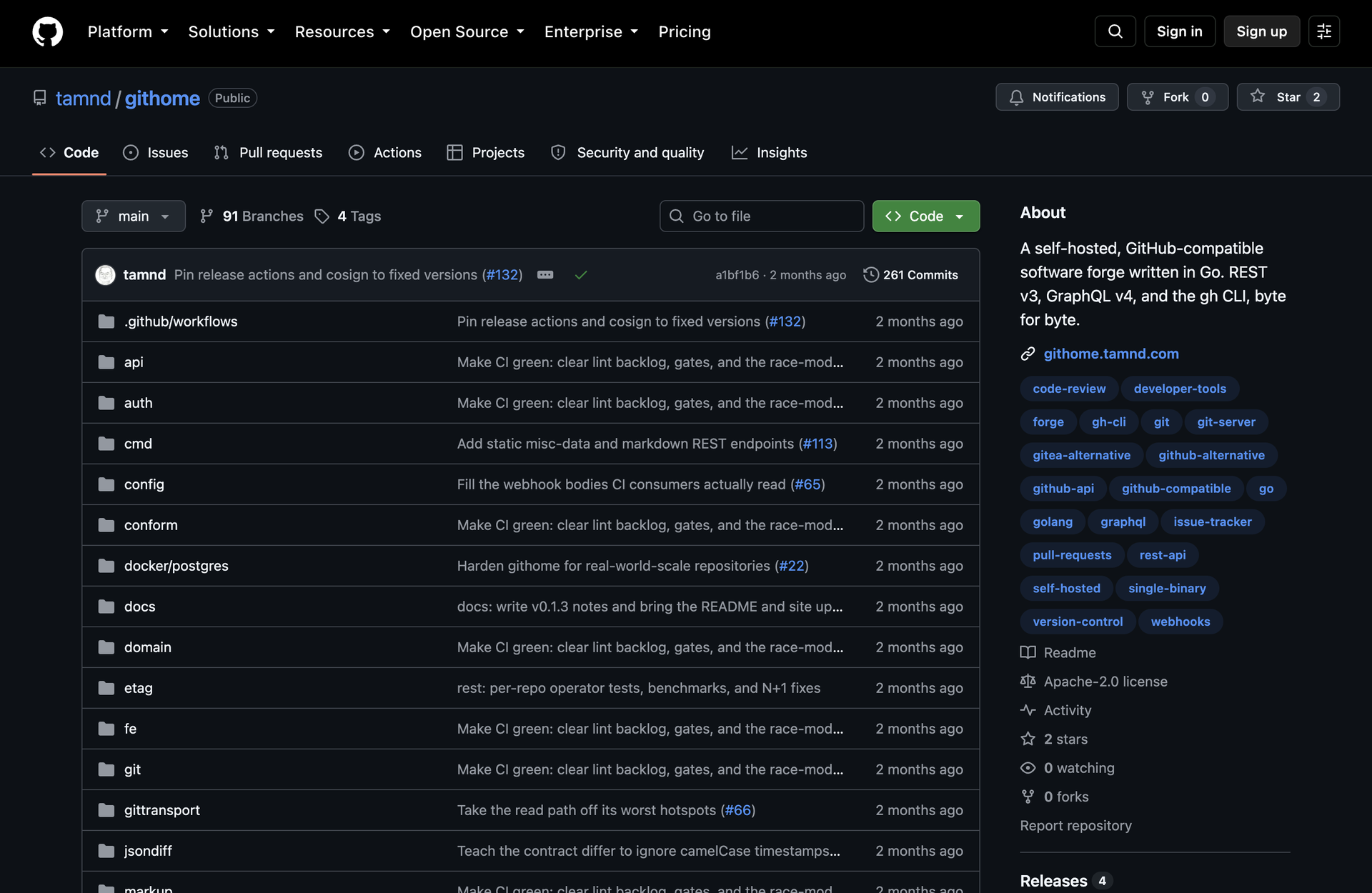This screenshot has height=893, width=1372.
Task: Click the Star icon for this repository
Action: [1258, 96]
